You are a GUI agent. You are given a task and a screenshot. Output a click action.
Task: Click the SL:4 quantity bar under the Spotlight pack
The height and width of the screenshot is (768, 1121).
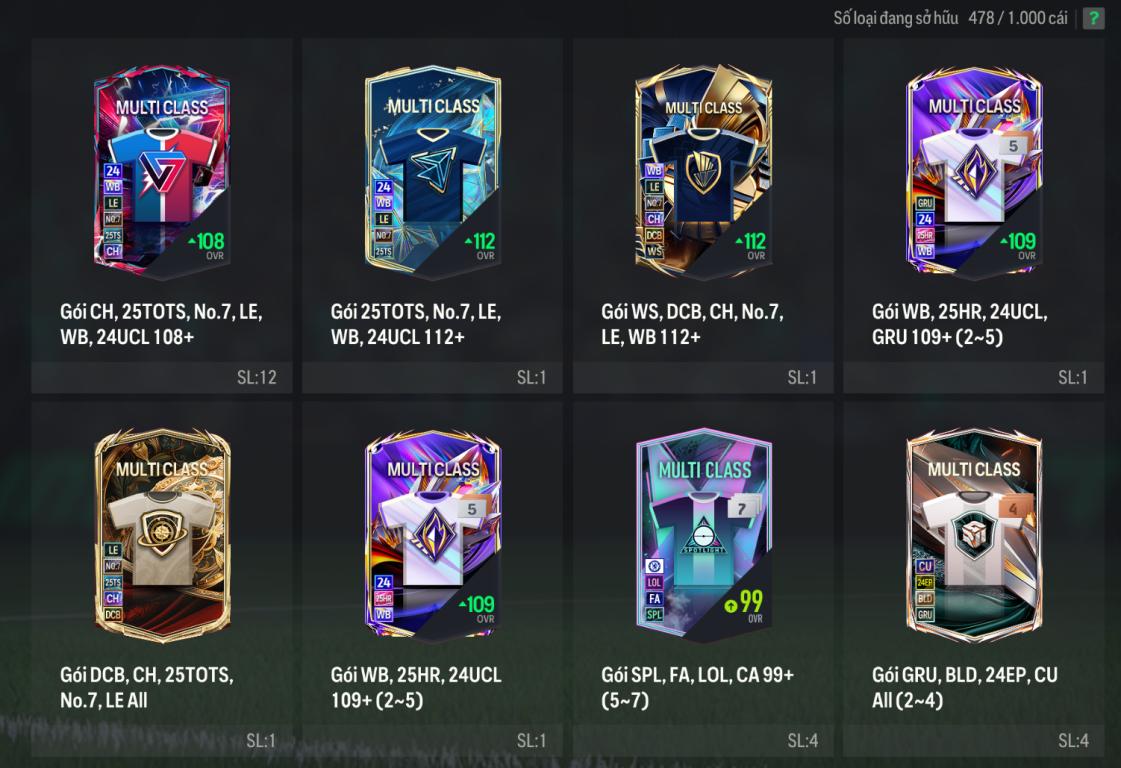point(703,741)
